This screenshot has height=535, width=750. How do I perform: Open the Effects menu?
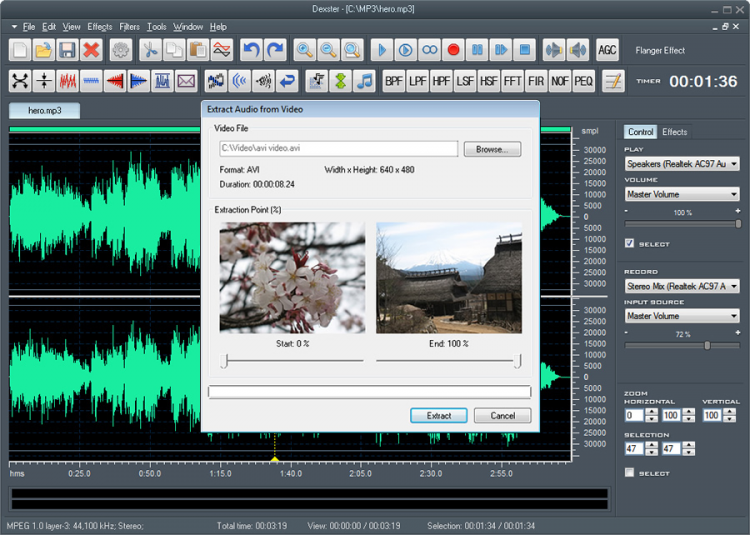click(100, 26)
